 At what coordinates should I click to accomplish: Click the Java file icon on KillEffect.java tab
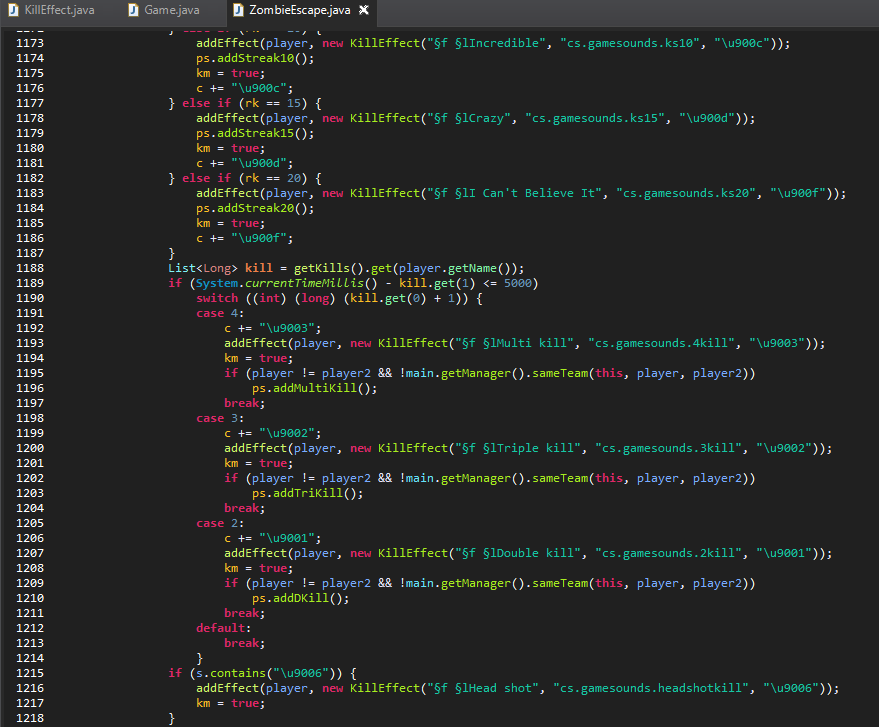click(13, 10)
